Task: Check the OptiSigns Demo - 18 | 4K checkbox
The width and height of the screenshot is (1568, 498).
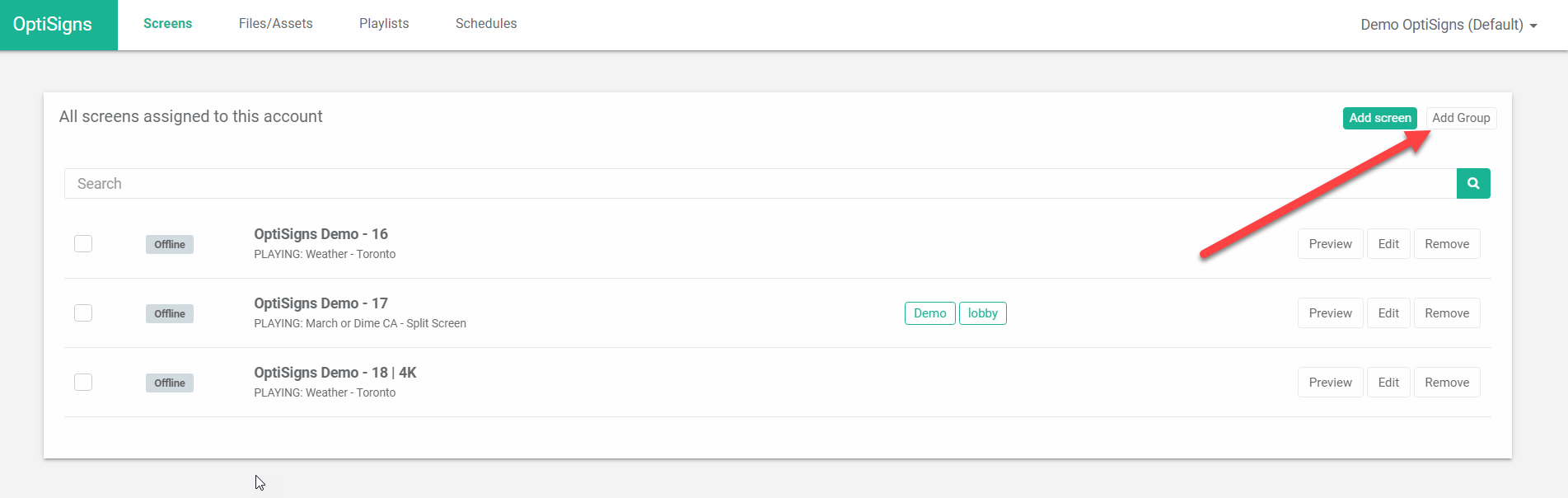Action: pos(83,383)
